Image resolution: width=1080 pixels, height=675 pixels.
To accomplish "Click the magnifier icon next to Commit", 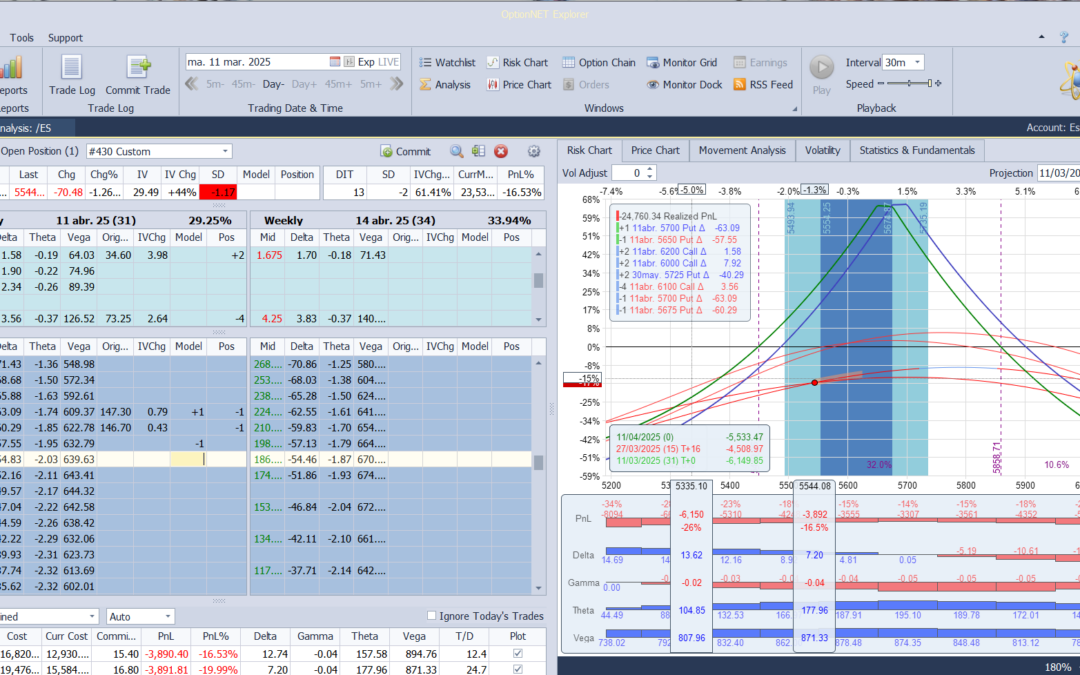I will (x=456, y=152).
